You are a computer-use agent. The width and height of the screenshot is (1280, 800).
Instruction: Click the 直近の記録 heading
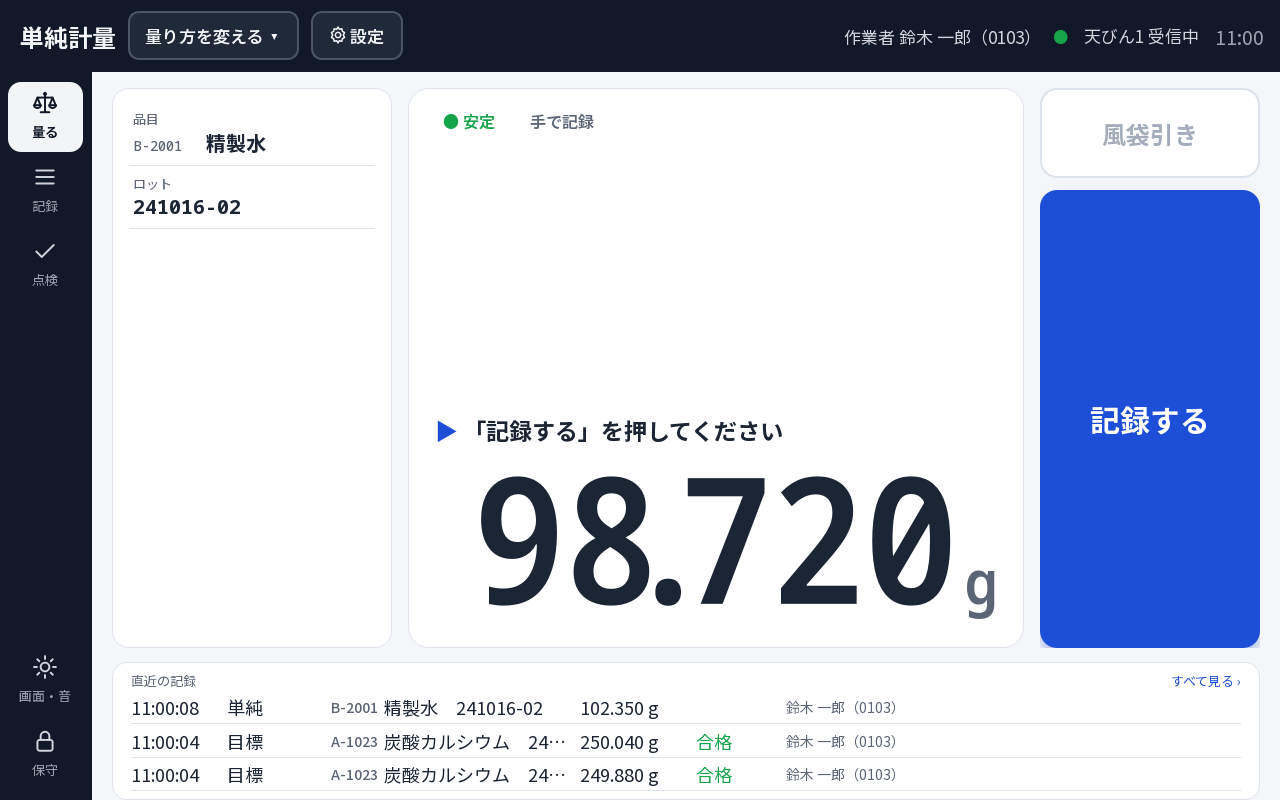coord(164,681)
